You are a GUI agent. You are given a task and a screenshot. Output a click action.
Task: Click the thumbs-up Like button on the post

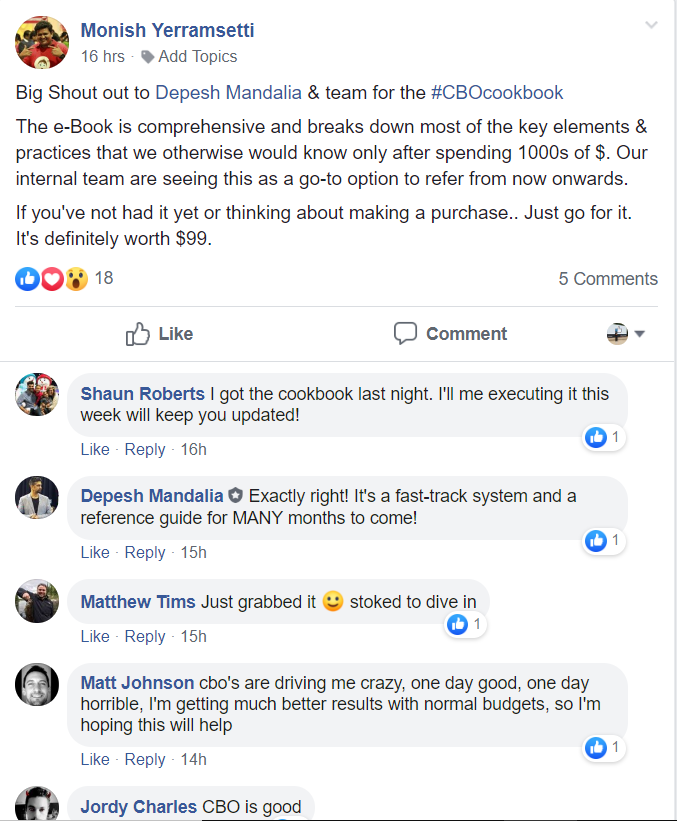click(x=159, y=334)
